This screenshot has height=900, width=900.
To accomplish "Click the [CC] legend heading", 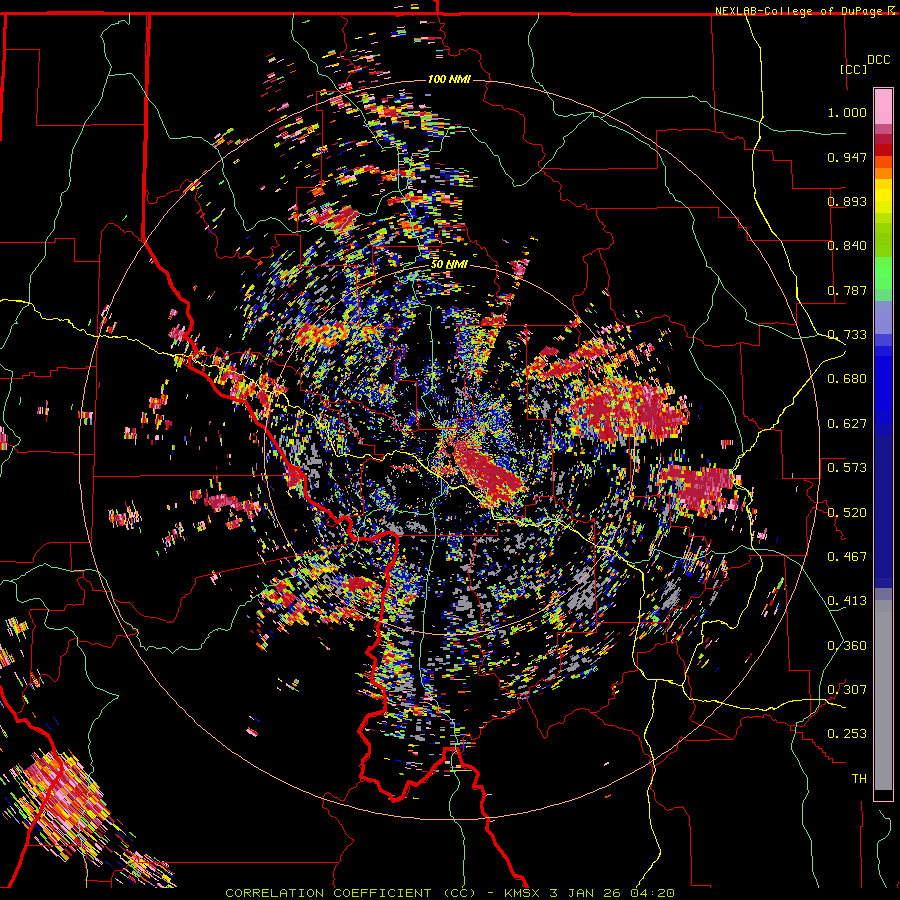I will coord(853,69).
